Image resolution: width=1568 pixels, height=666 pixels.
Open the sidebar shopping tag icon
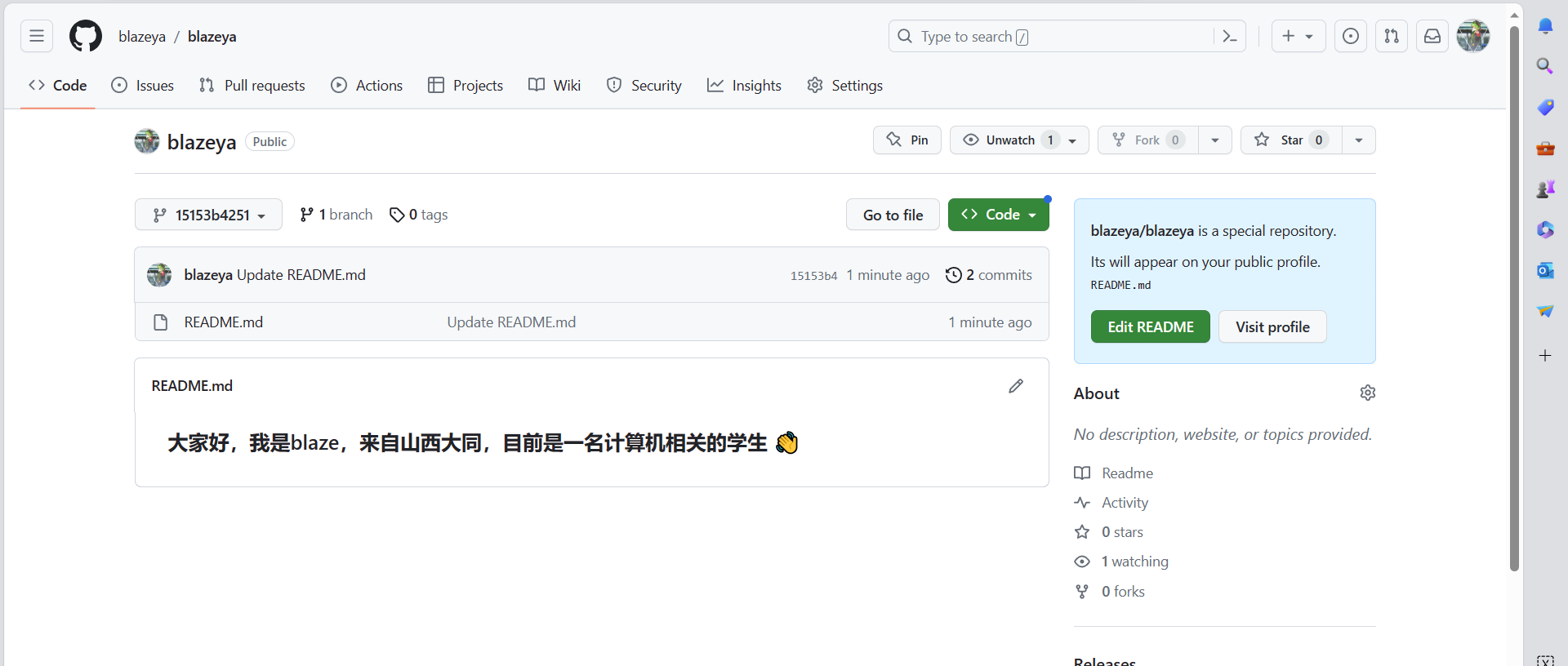[1545, 107]
